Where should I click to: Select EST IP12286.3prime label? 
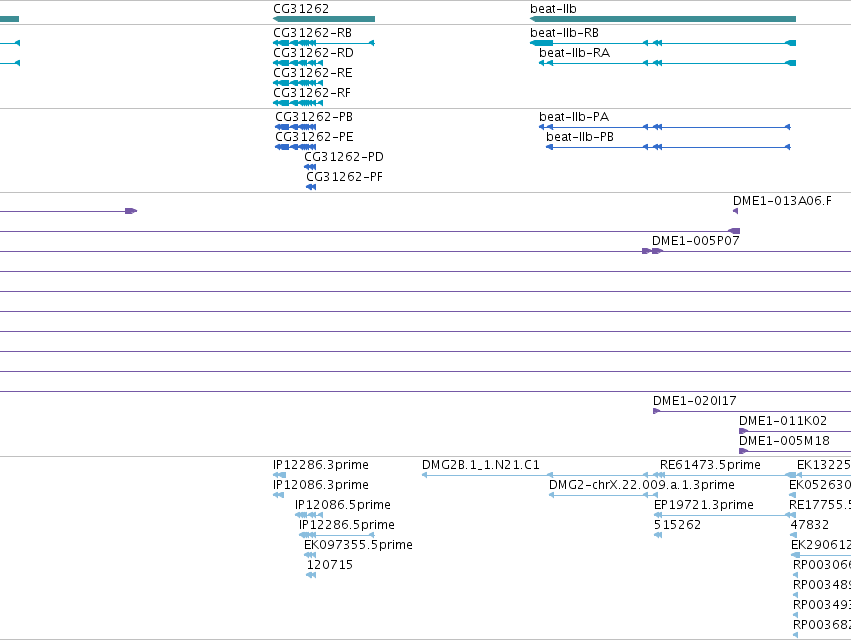(321, 465)
